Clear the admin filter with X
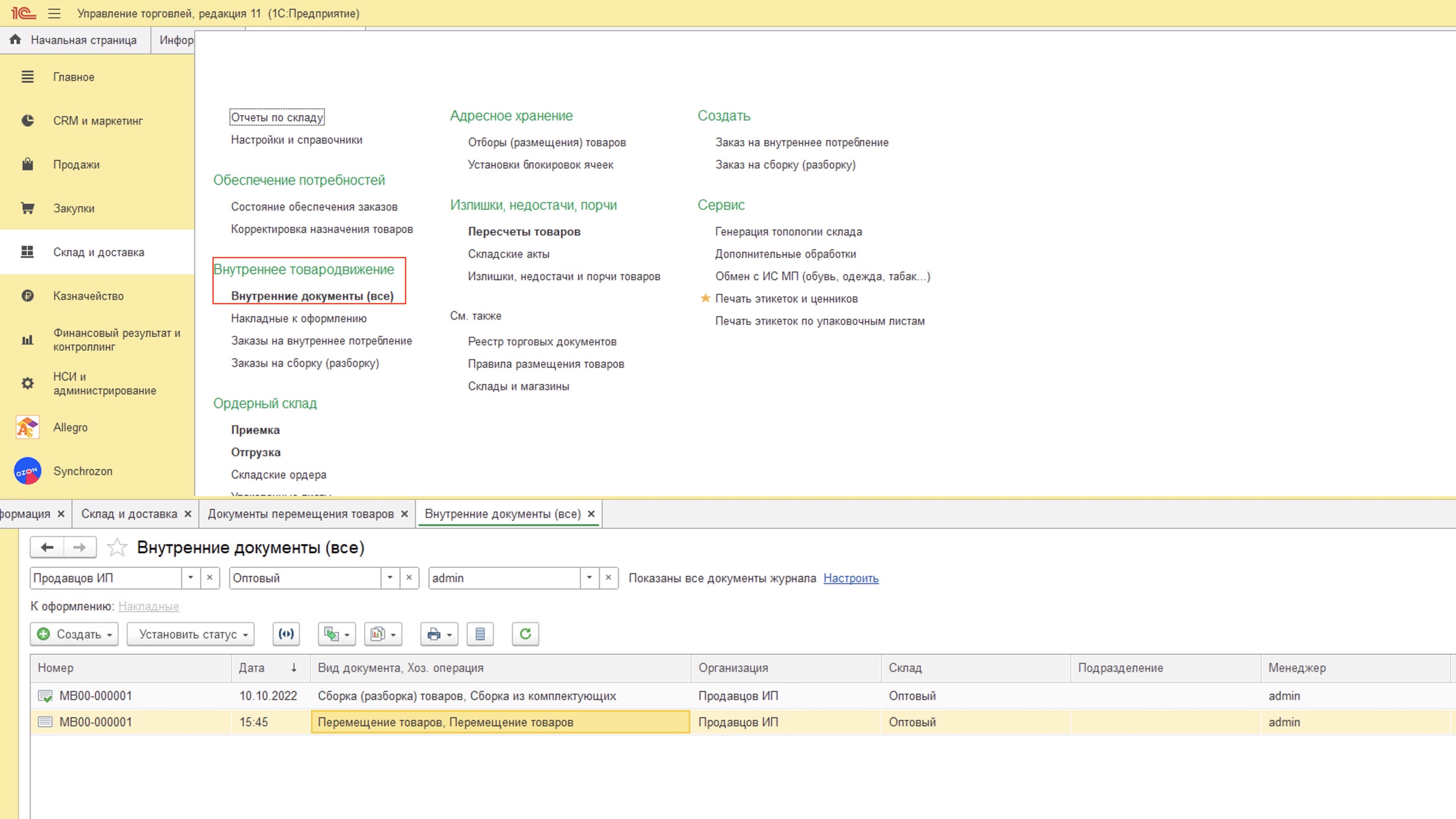Screen dimensions: 1456x819 pos(609,578)
